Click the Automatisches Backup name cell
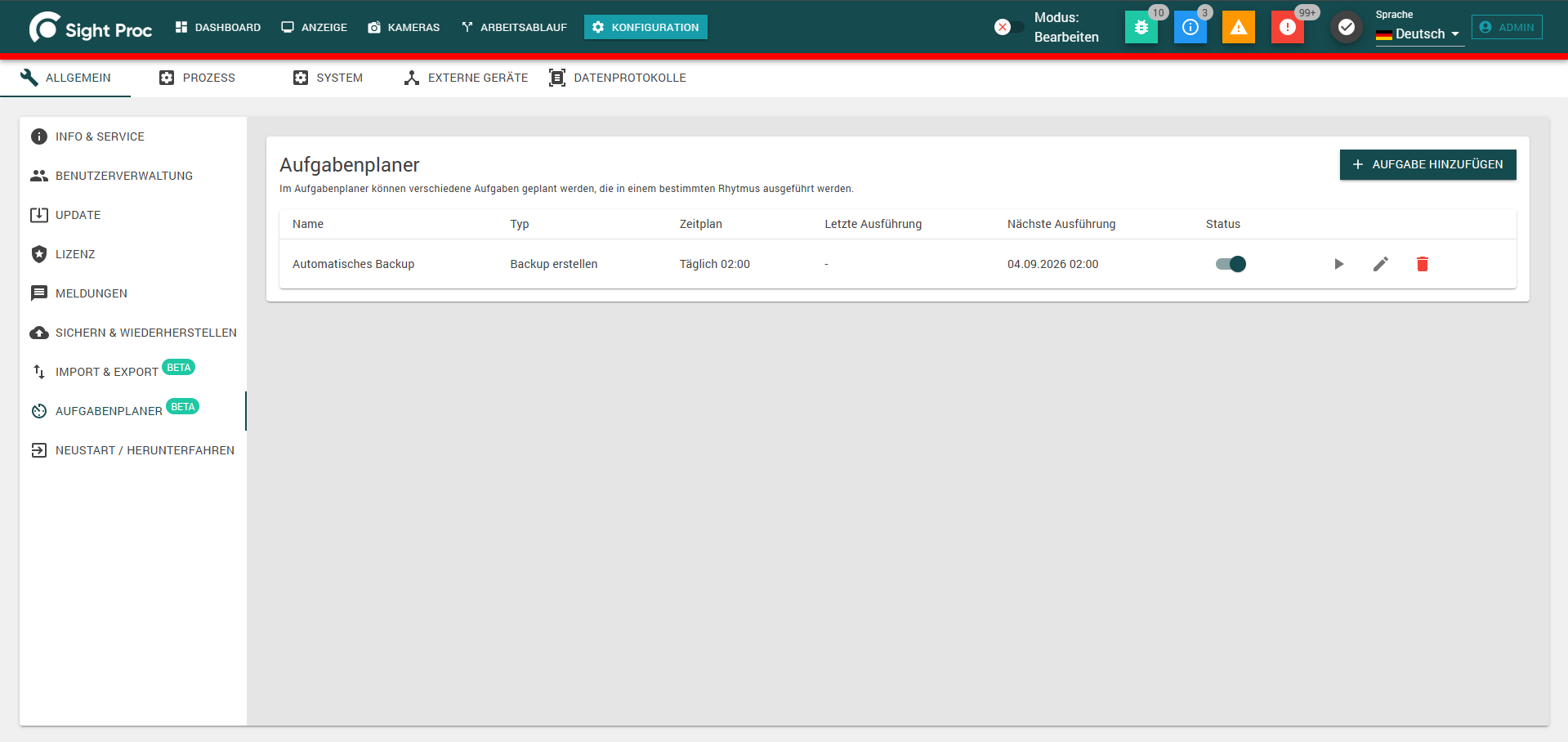This screenshot has height=742, width=1568. (353, 264)
